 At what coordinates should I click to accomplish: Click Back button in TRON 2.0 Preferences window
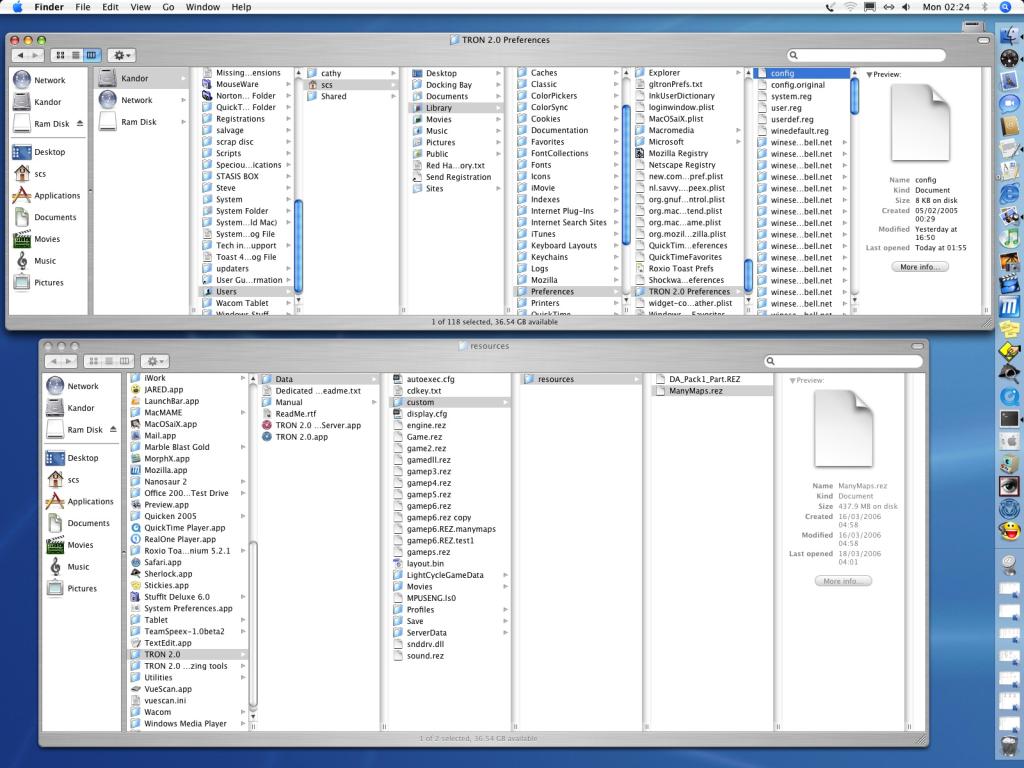21,56
